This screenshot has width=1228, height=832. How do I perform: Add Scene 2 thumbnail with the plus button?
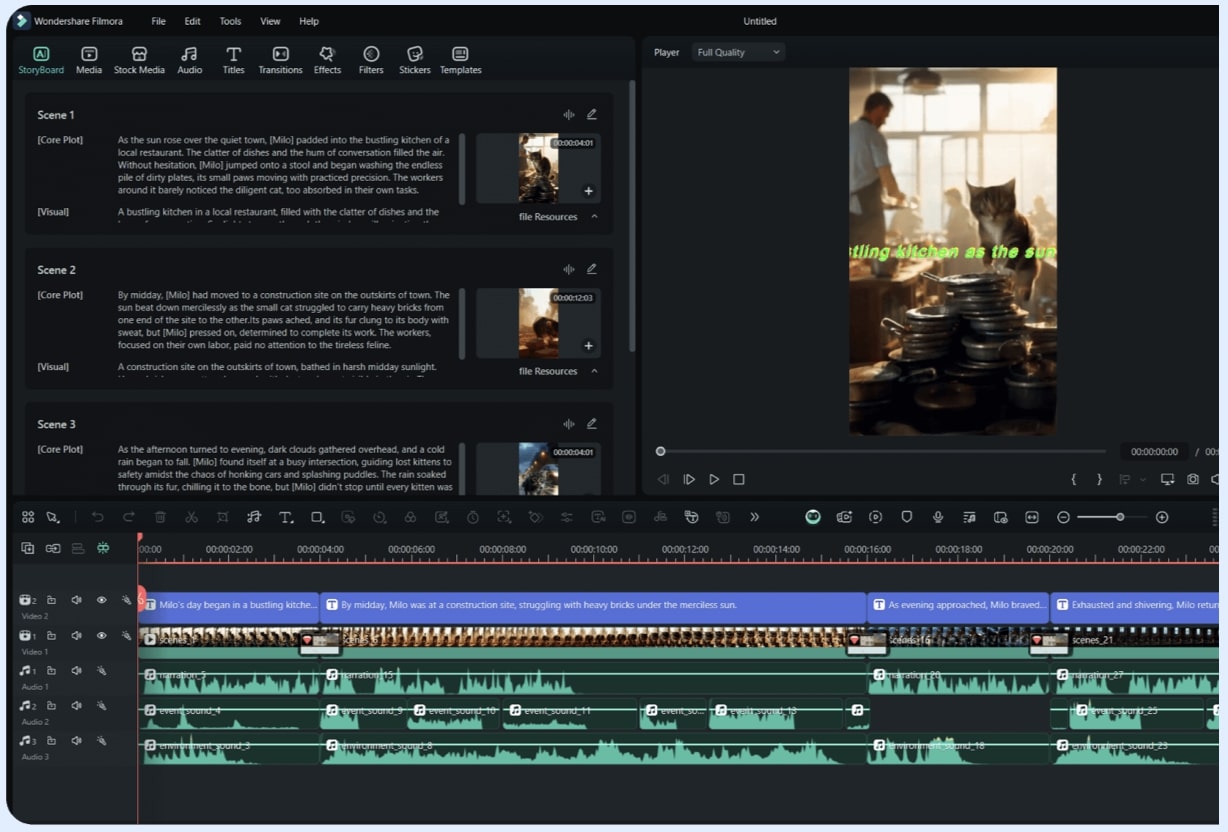(x=588, y=346)
